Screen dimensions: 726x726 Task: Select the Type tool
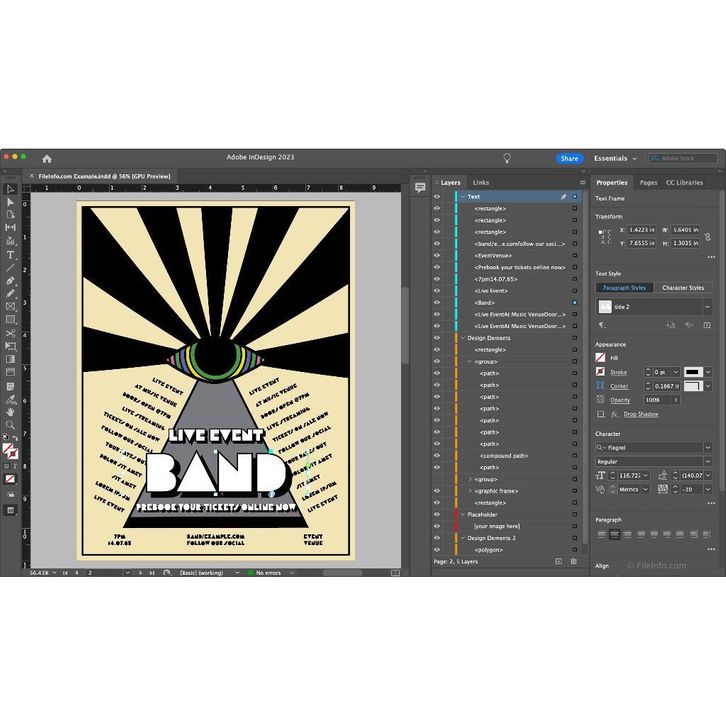10,254
